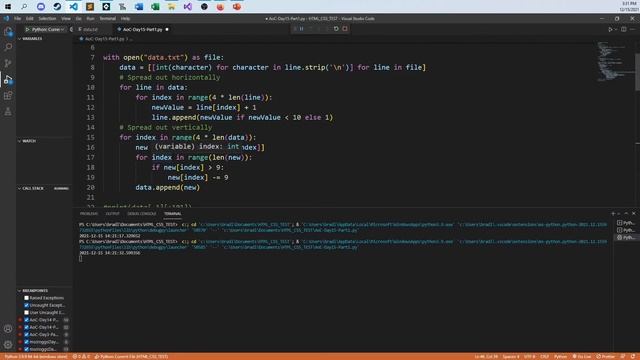Open Excel from the taskbar
The height and width of the screenshot is (360, 640).
click(x=155, y=7)
